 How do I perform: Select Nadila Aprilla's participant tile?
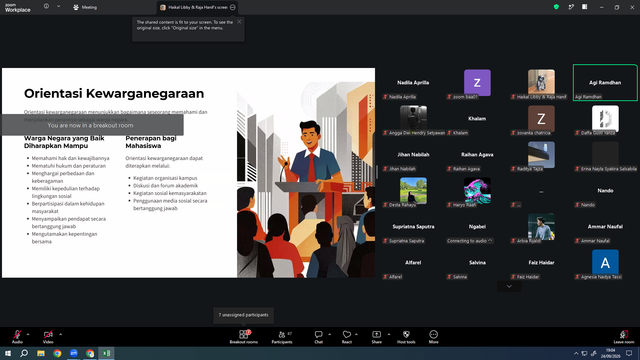click(x=413, y=82)
